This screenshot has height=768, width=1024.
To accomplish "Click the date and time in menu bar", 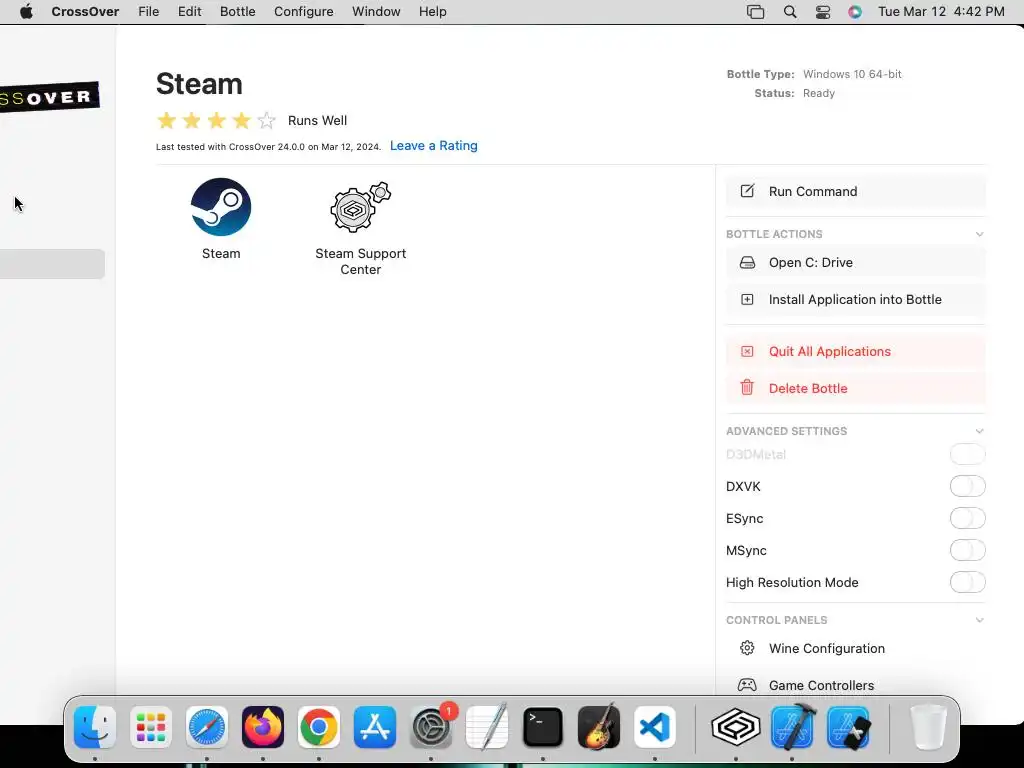I will [x=941, y=12].
